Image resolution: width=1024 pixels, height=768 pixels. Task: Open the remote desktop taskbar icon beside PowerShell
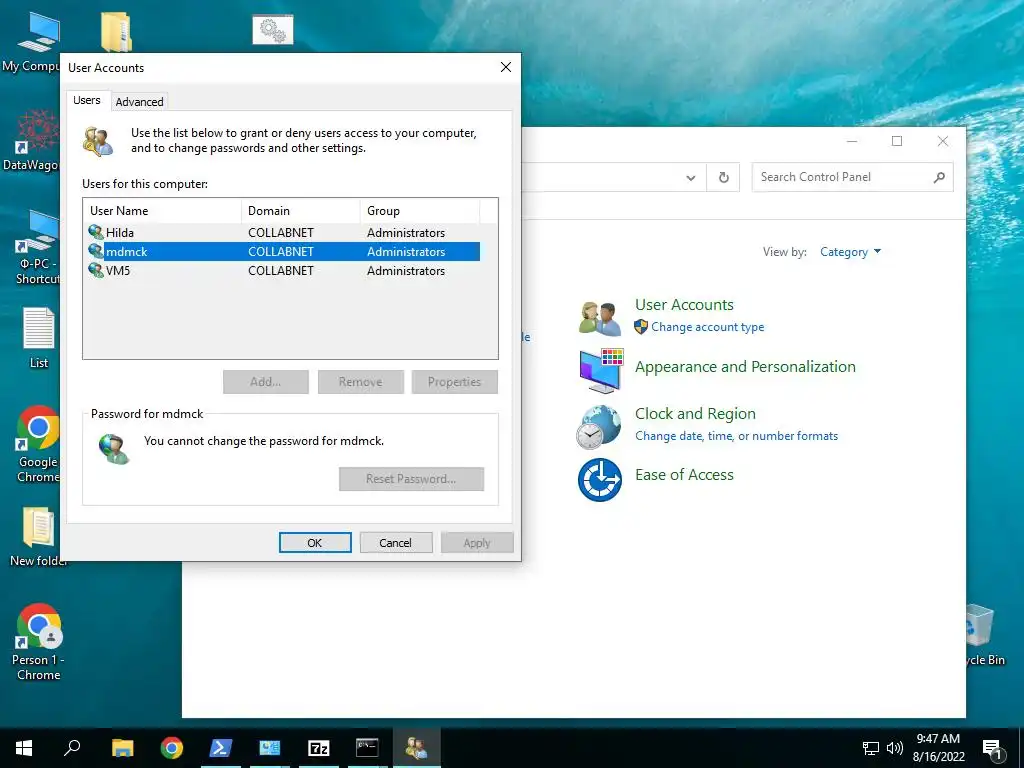[x=269, y=748]
